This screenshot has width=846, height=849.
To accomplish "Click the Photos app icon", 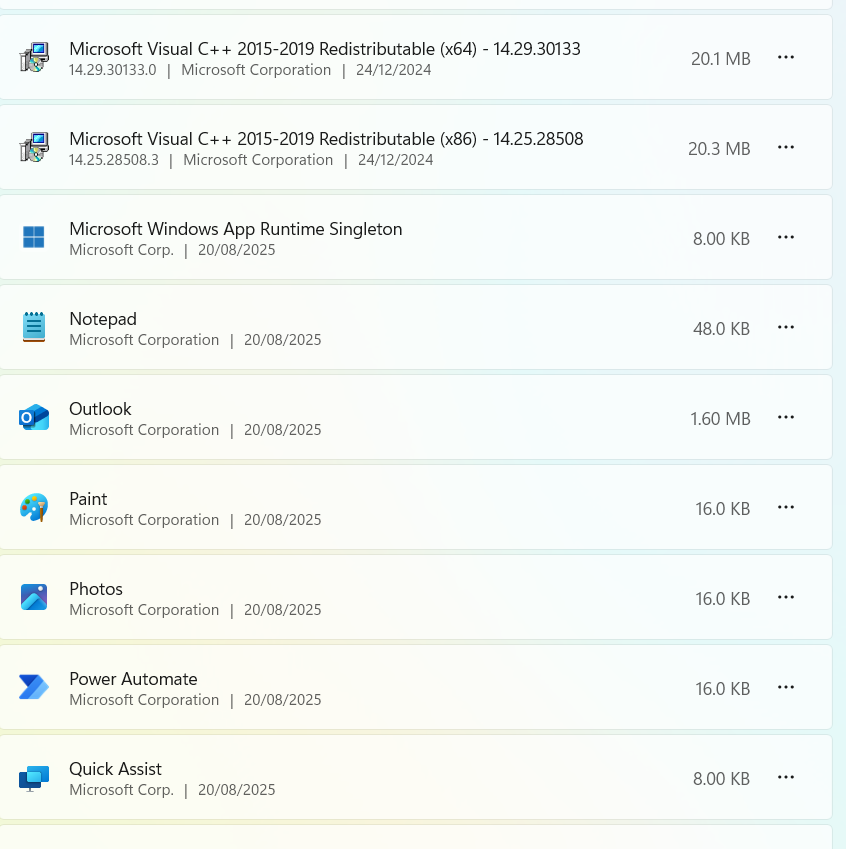I will coord(34,597).
